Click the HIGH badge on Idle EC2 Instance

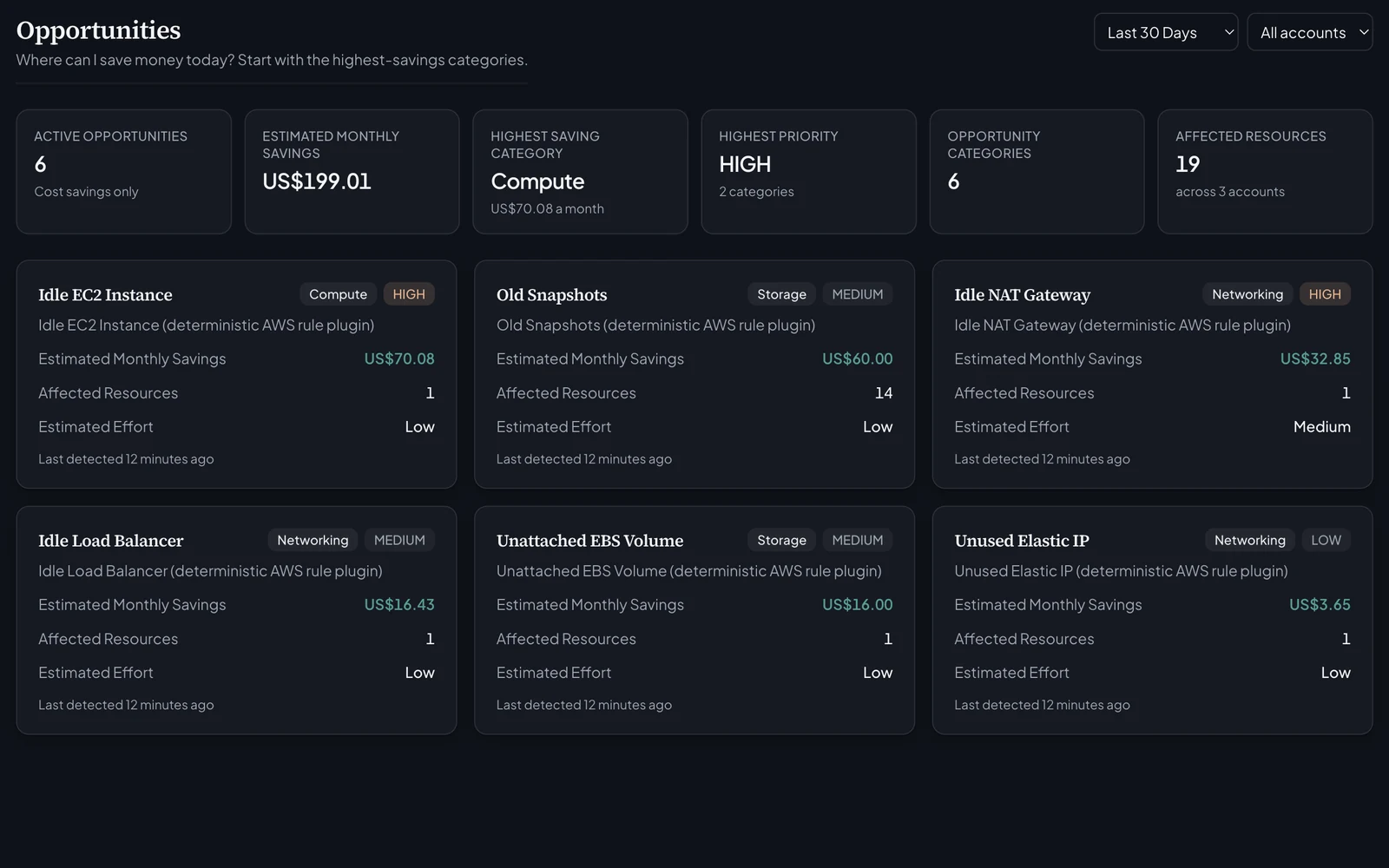(x=409, y=294)
